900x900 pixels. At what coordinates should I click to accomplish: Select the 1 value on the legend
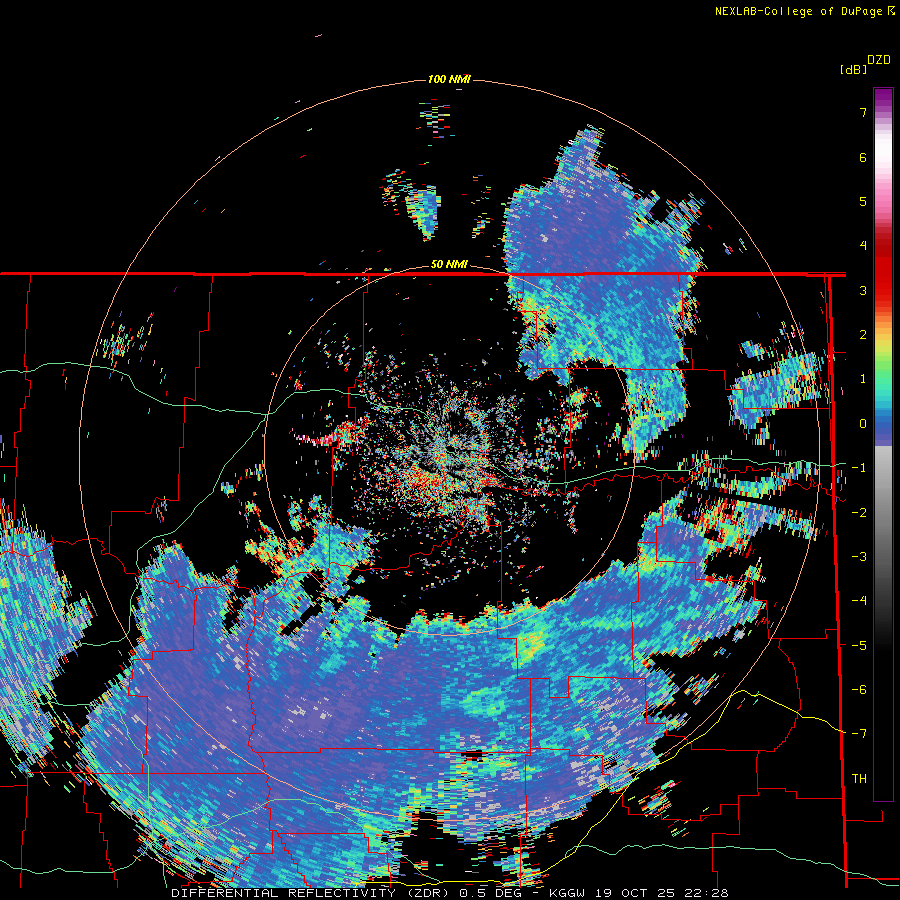pyautogui.click(x=863, y=379)
